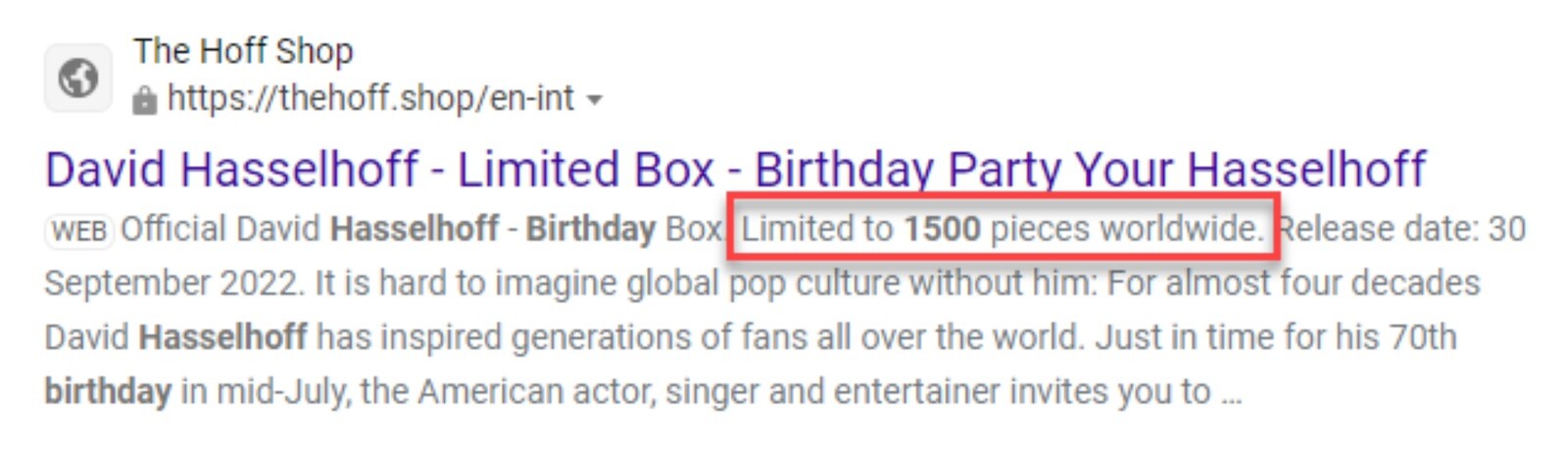
Task: Click the WEB badge in the snippet
Action: tap(79, 231)
